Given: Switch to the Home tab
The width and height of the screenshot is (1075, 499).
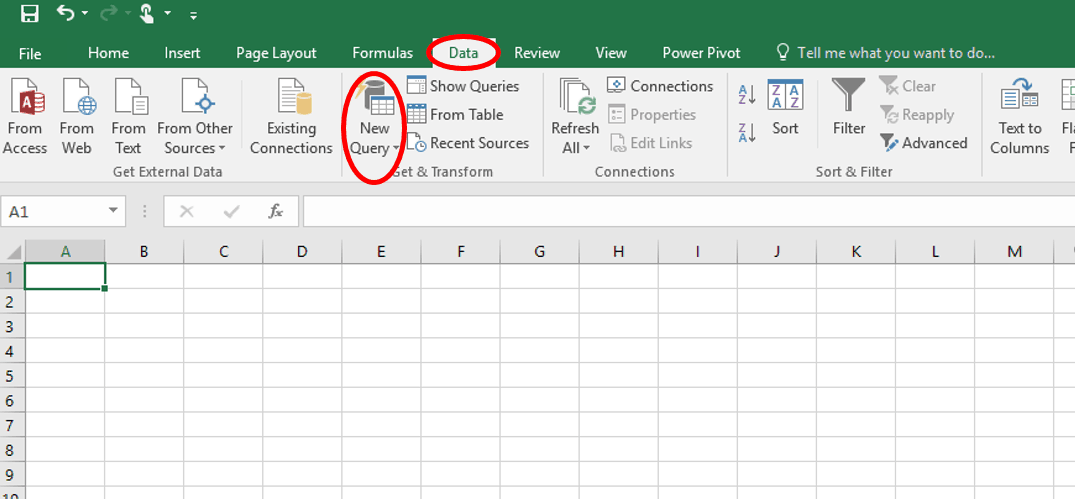Looking at the screenshot, I should click(108, 53).
